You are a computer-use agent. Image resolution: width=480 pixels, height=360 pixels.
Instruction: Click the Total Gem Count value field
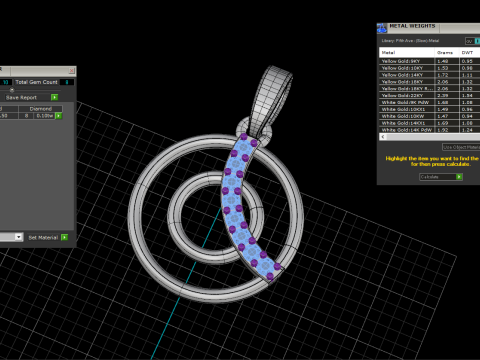click(x=67, y=82)
